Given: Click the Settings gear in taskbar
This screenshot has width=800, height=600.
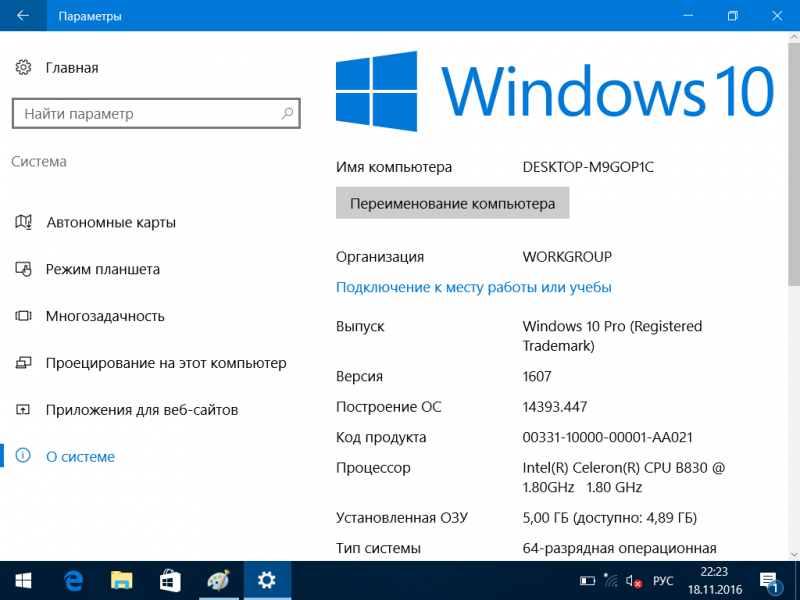Looking at the screenshot, I should [267, 581].
